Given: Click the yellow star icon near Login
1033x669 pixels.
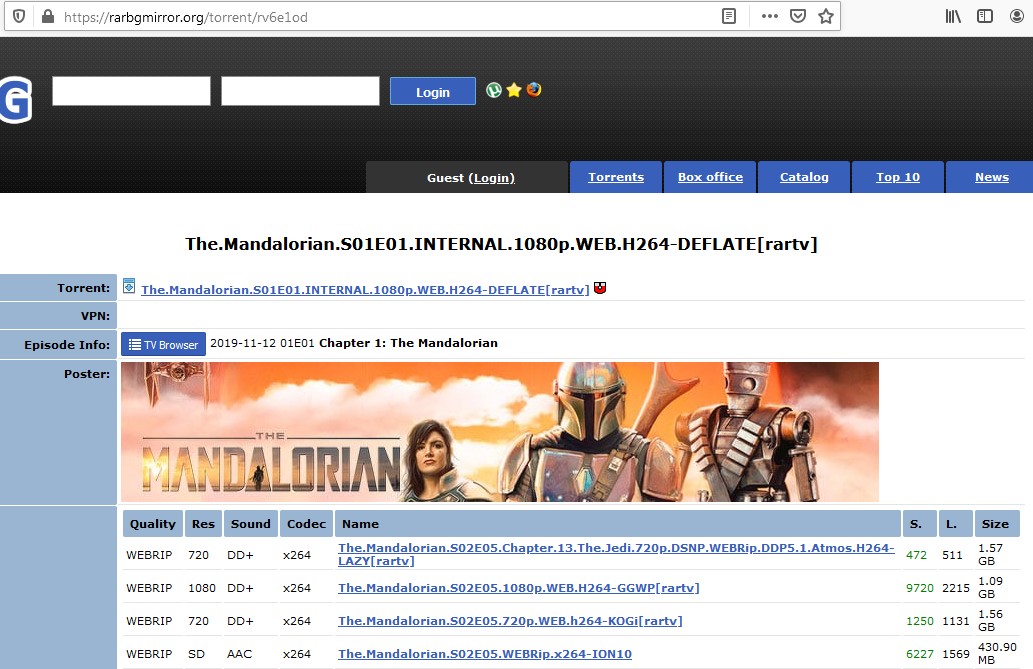Looking at the screenshot, I should pyautogui.click(x=514, y=90).
